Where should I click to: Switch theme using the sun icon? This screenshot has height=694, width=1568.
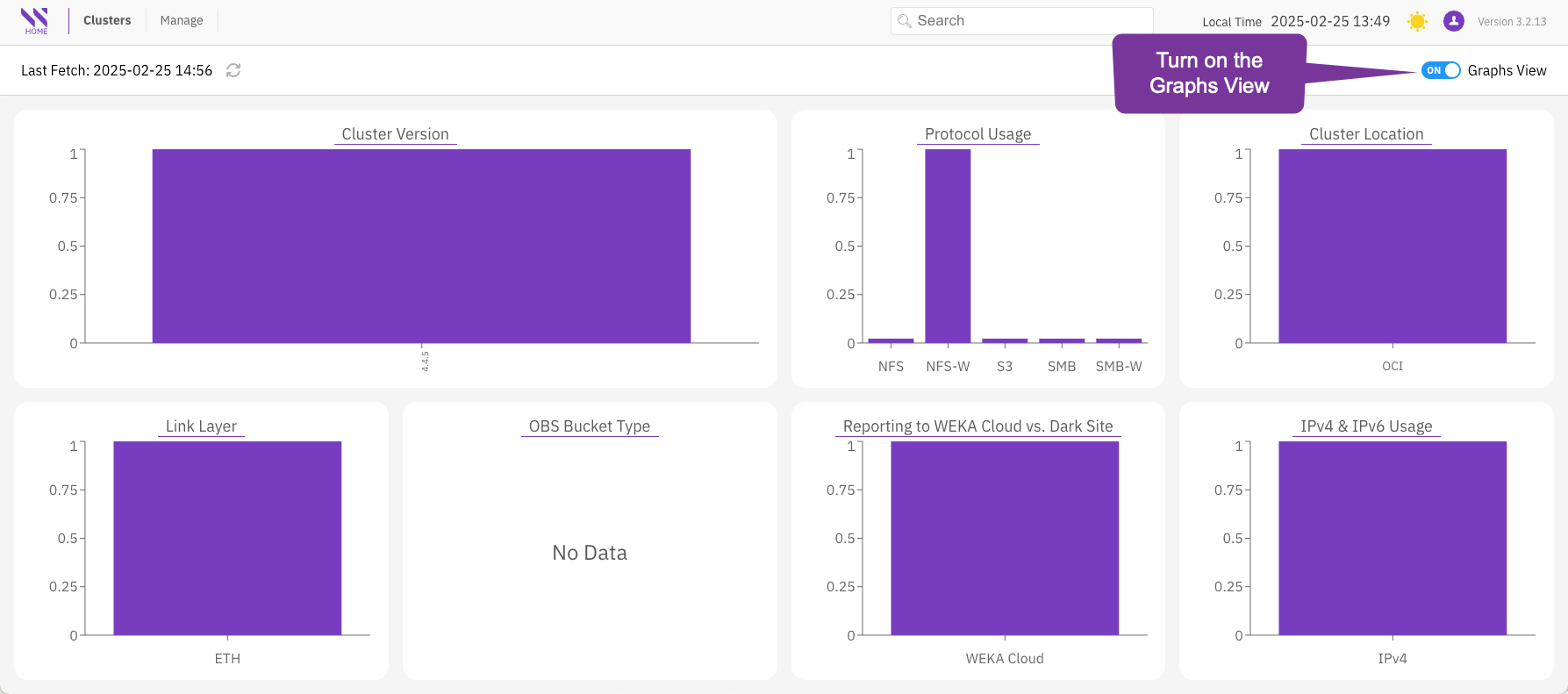point(1417,21)
